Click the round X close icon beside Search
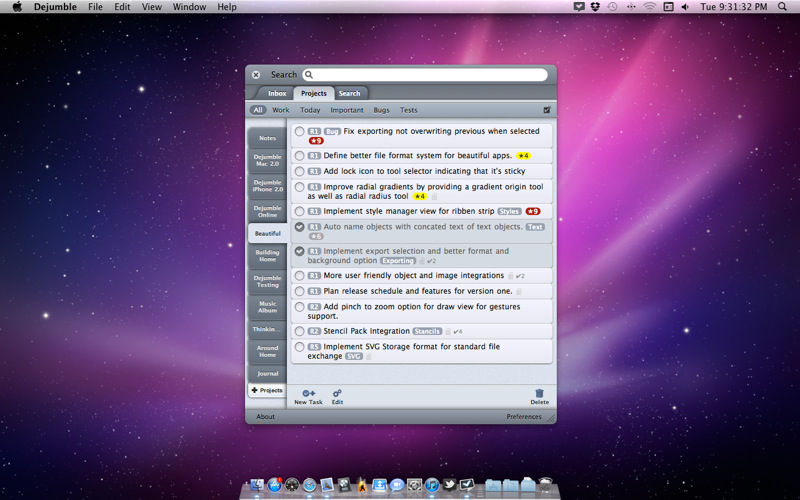This screenshot has width=800, height=500. tap(256, 74)
